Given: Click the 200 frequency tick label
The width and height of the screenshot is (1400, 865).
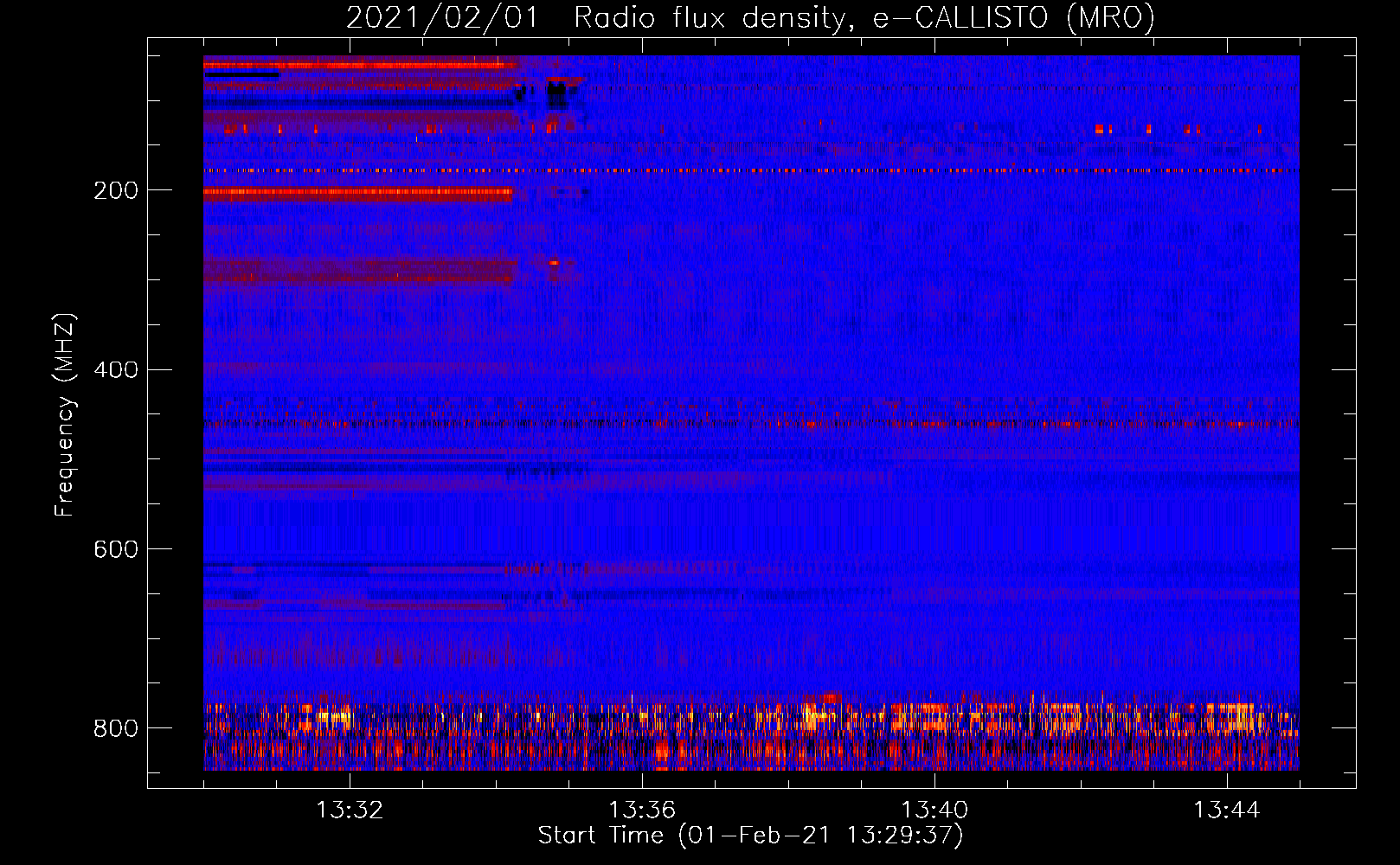Looking at the screenshot, I should pos(115,191).
